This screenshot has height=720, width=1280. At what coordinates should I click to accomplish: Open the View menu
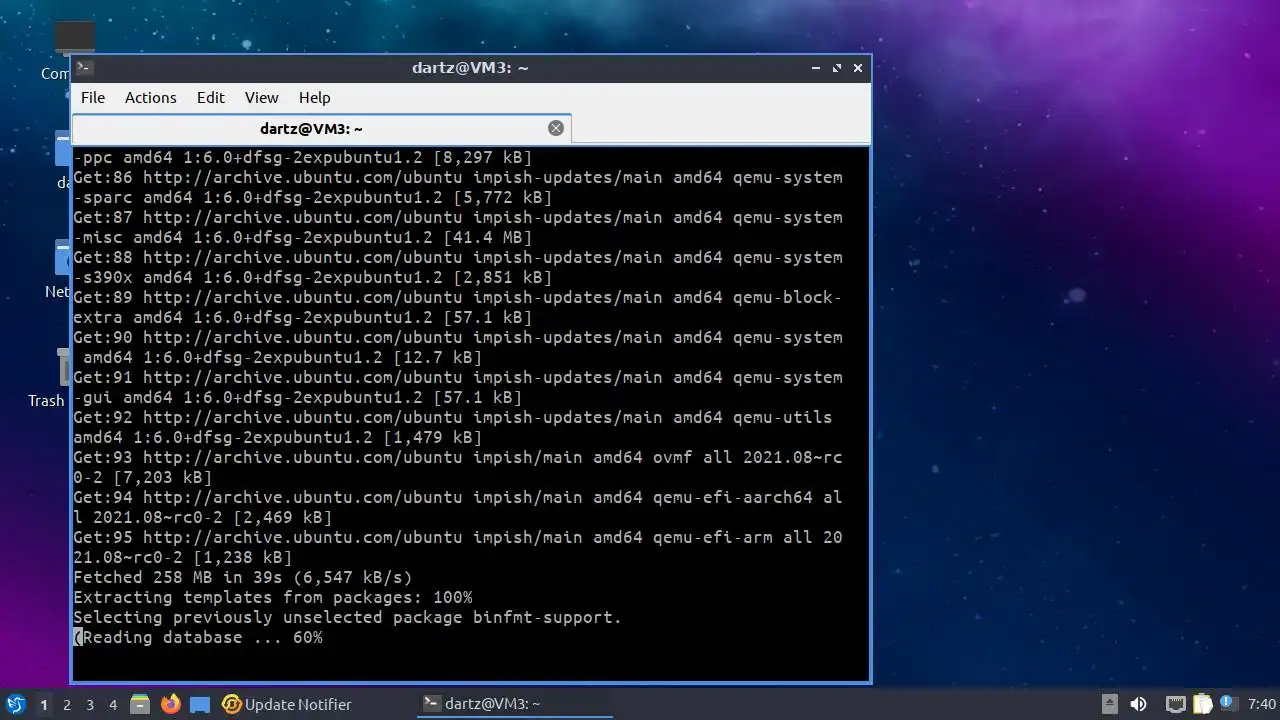tap(262, 97)
